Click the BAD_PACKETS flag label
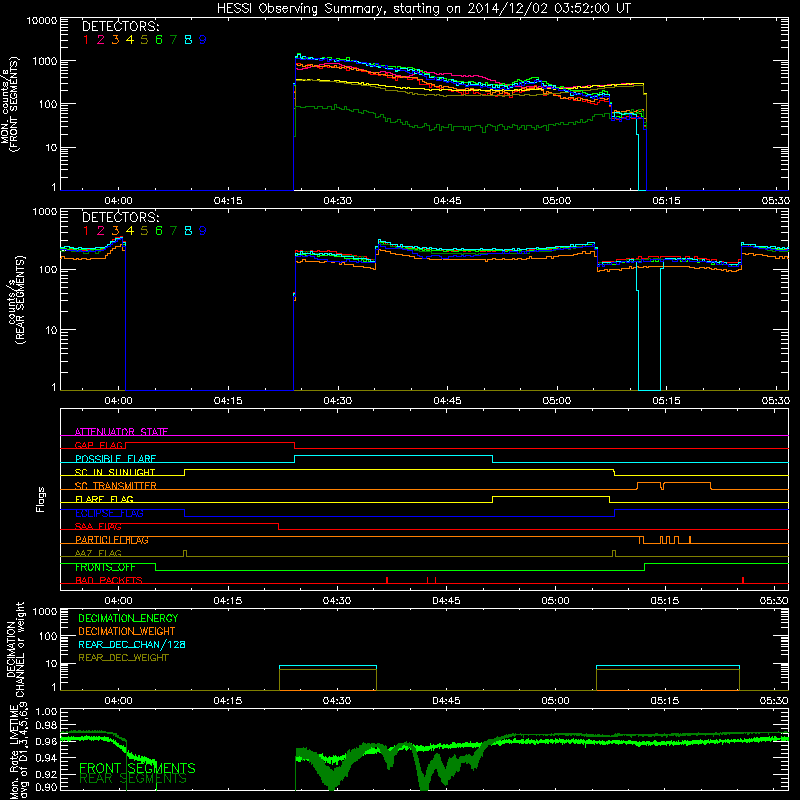 click(109, 581)
